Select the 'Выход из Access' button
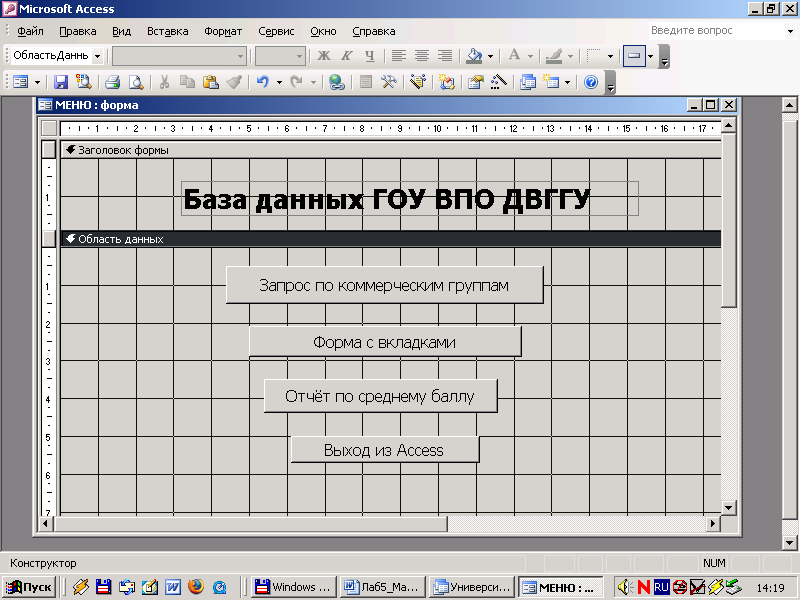Image resolution: width=800 pixels, height=600 pixels. pyautogui.click(x=385, y=449)
